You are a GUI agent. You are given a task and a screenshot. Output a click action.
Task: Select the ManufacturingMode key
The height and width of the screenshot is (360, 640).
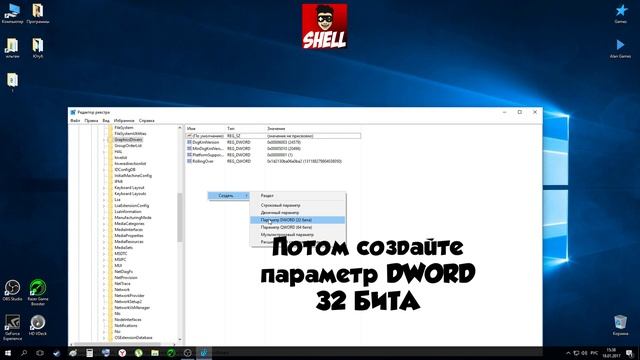[x=133, y=218]
